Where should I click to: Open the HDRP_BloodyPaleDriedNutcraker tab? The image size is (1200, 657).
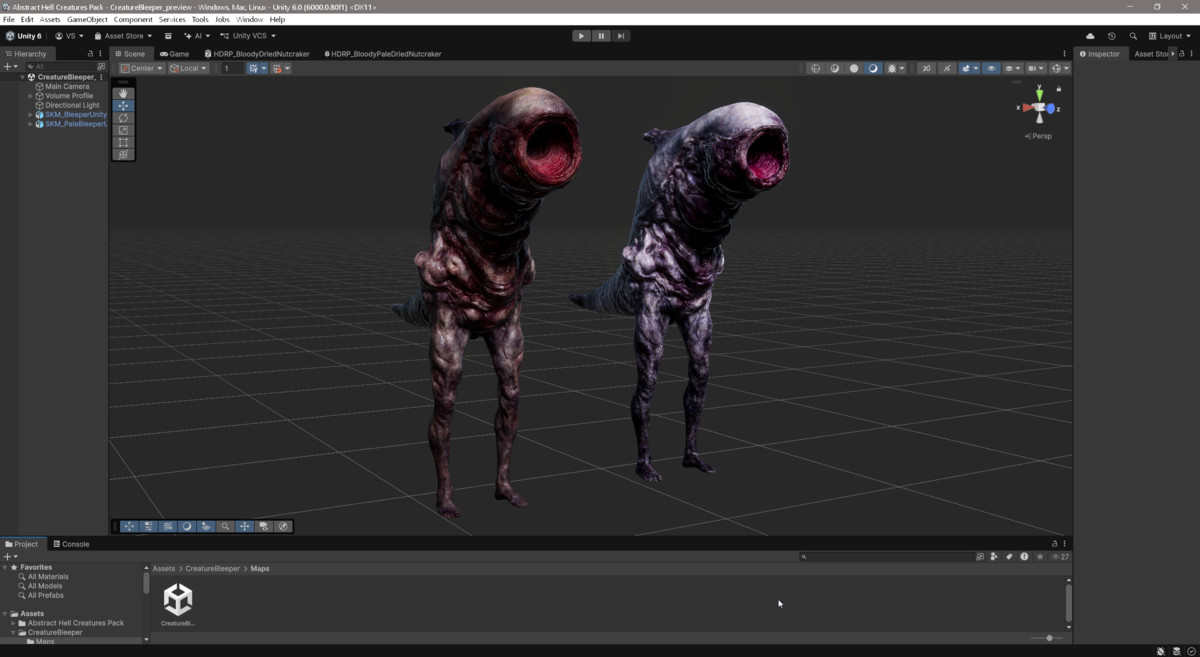coord(382,54)
